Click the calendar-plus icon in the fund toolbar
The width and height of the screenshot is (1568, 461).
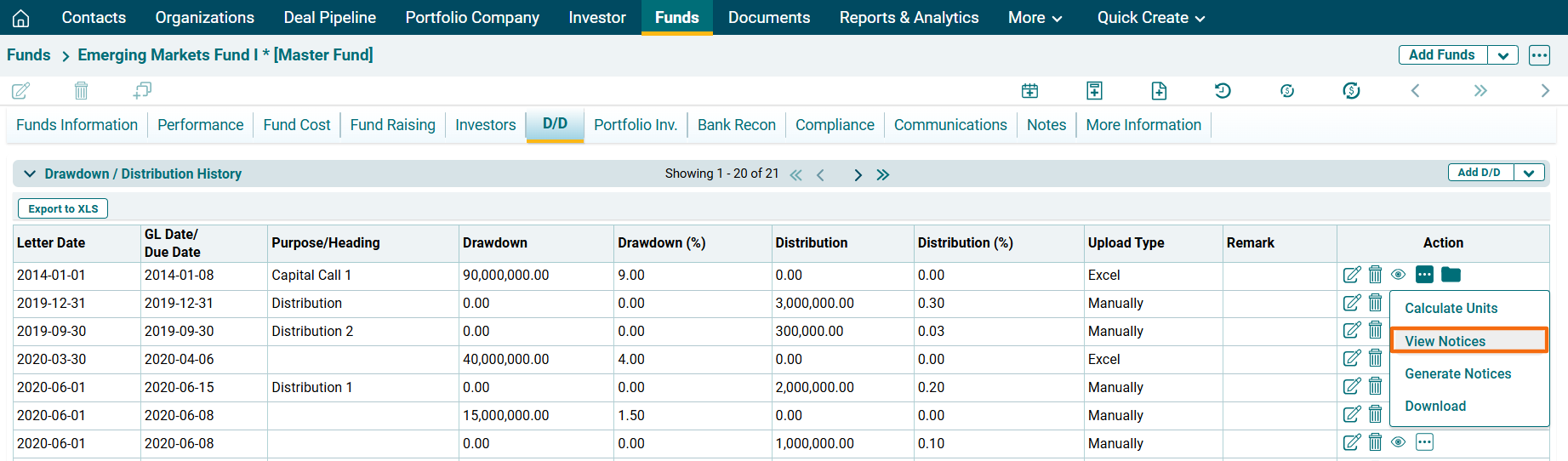(1029, 90)
